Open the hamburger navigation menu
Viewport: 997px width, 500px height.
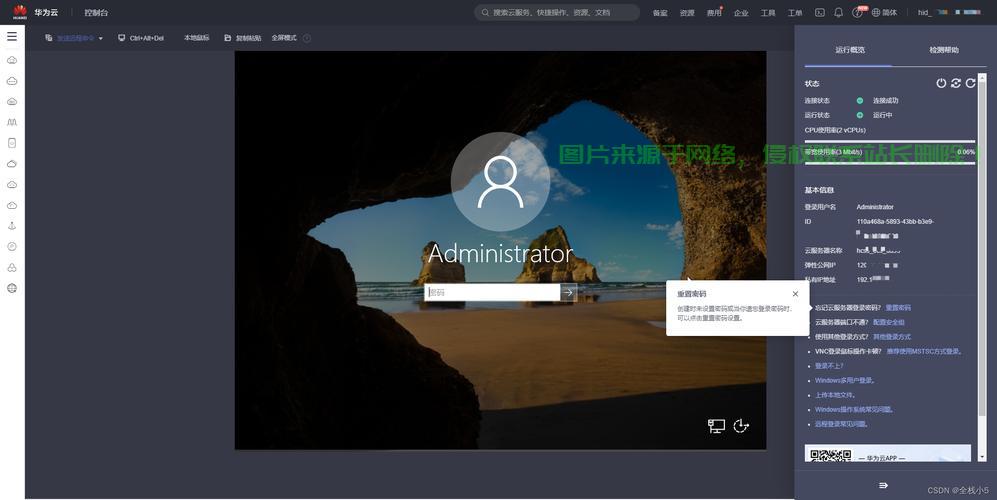coord(12,36)
